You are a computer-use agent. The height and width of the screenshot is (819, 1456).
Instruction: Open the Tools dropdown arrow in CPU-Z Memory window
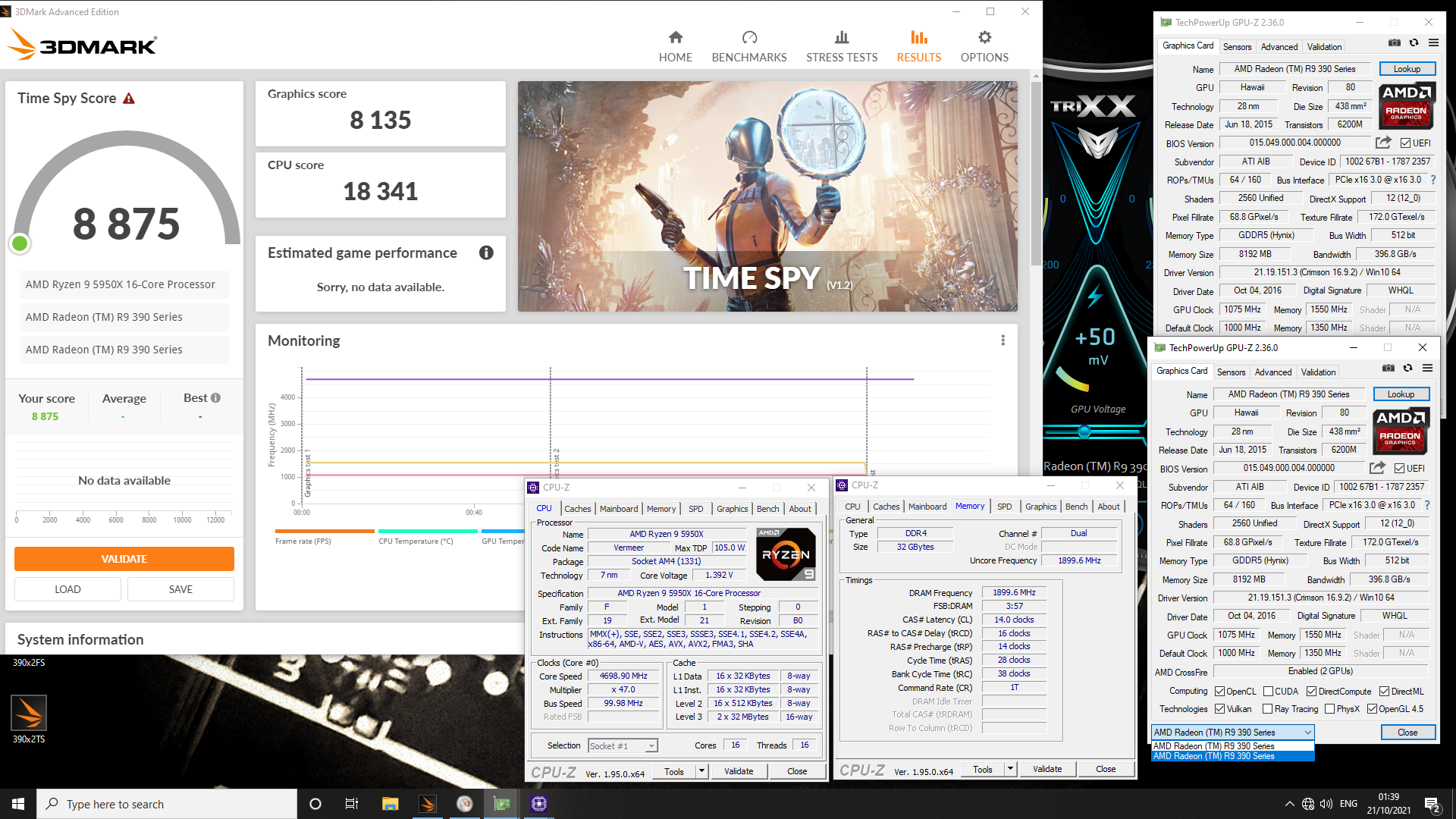click(x=1010, y=769)
